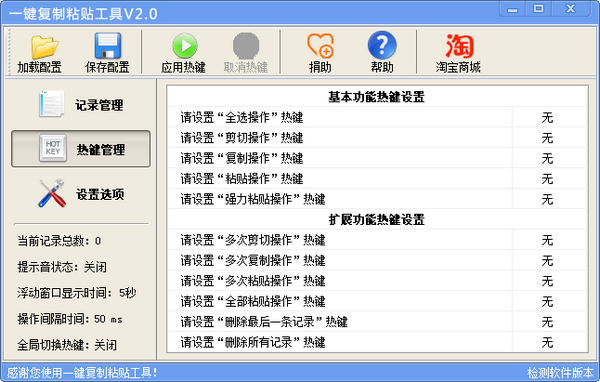Maximize the 一键复制粘贴工具 window
The width and height of the screenshot is (600, 382).
pyautogui.click(x=538, y=9)
